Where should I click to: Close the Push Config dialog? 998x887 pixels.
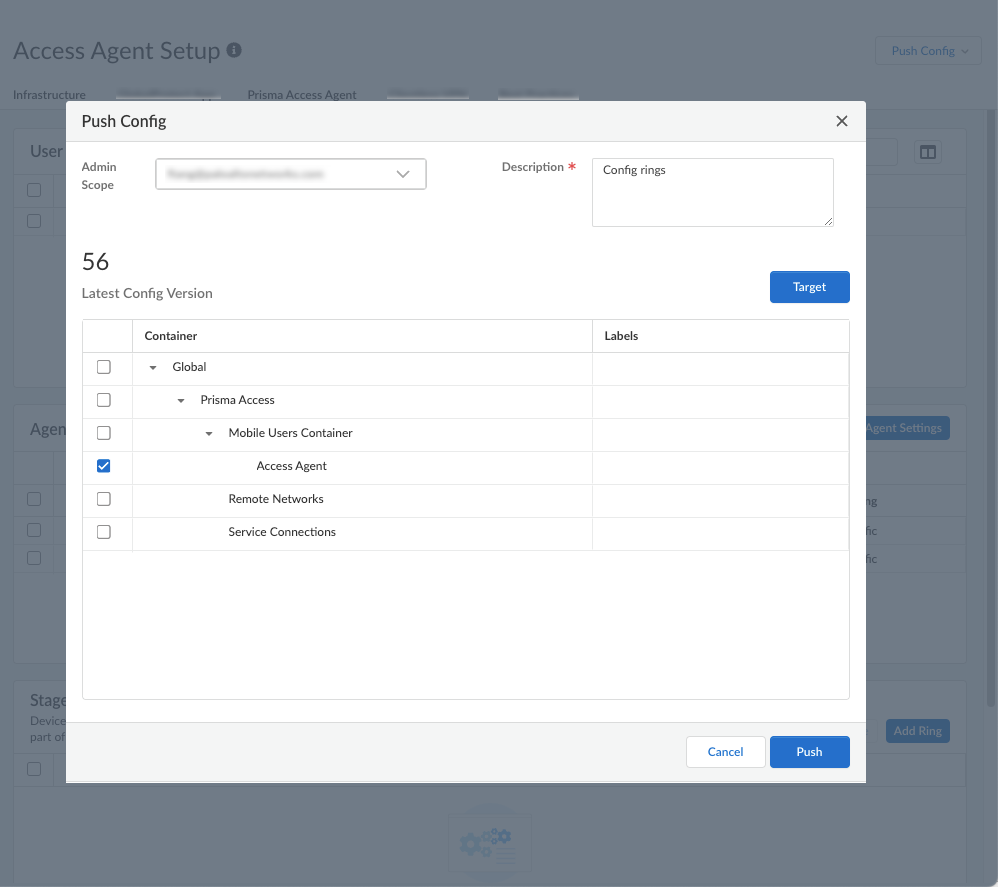[841, 121]
